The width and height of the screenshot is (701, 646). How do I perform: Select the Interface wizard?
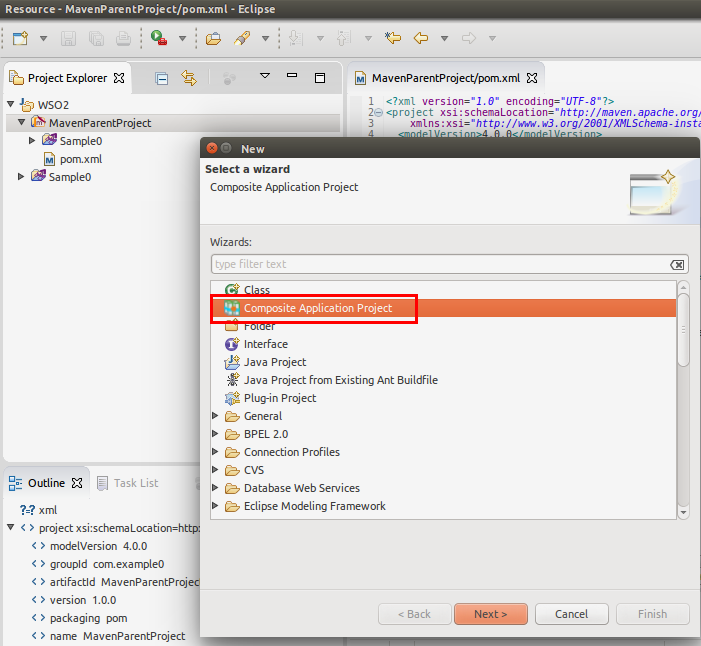click(x=265, y=344)
